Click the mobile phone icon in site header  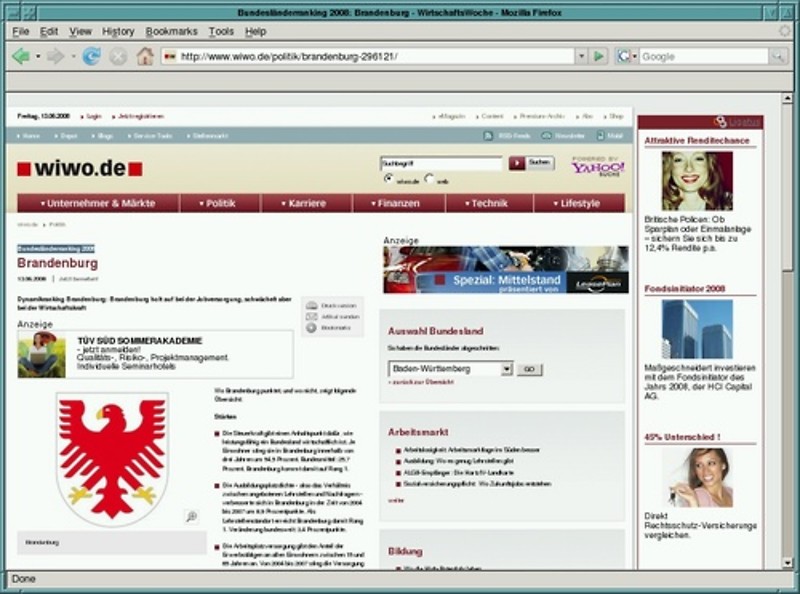point(601,136)
